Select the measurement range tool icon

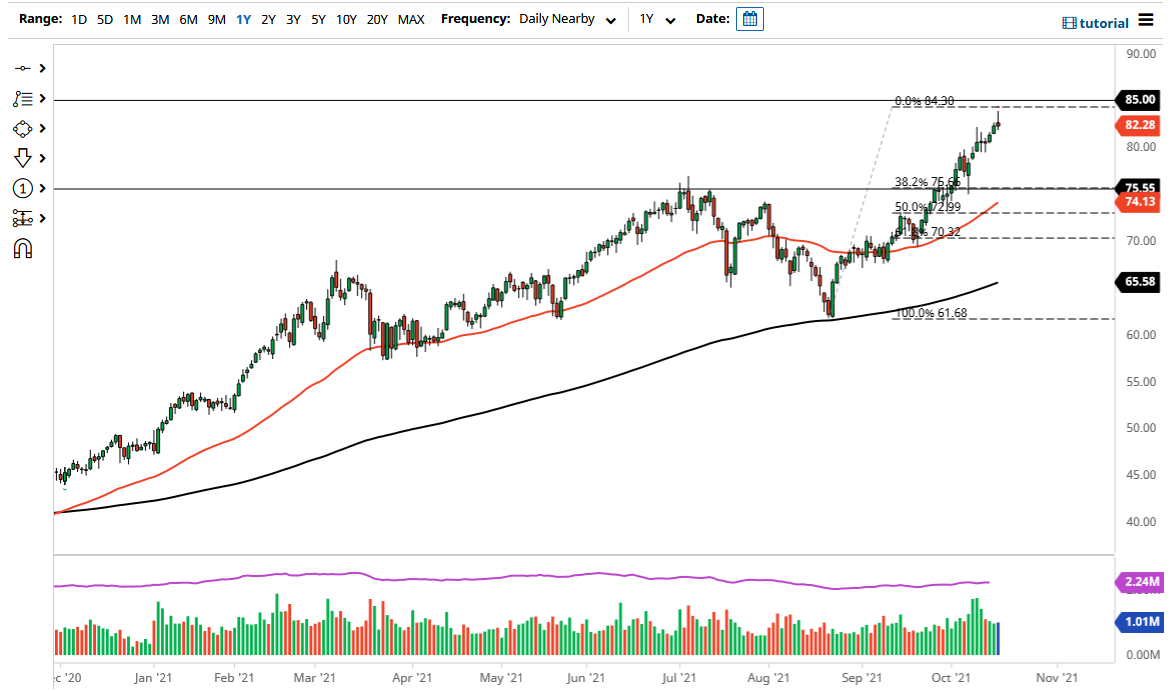point(22,218)
